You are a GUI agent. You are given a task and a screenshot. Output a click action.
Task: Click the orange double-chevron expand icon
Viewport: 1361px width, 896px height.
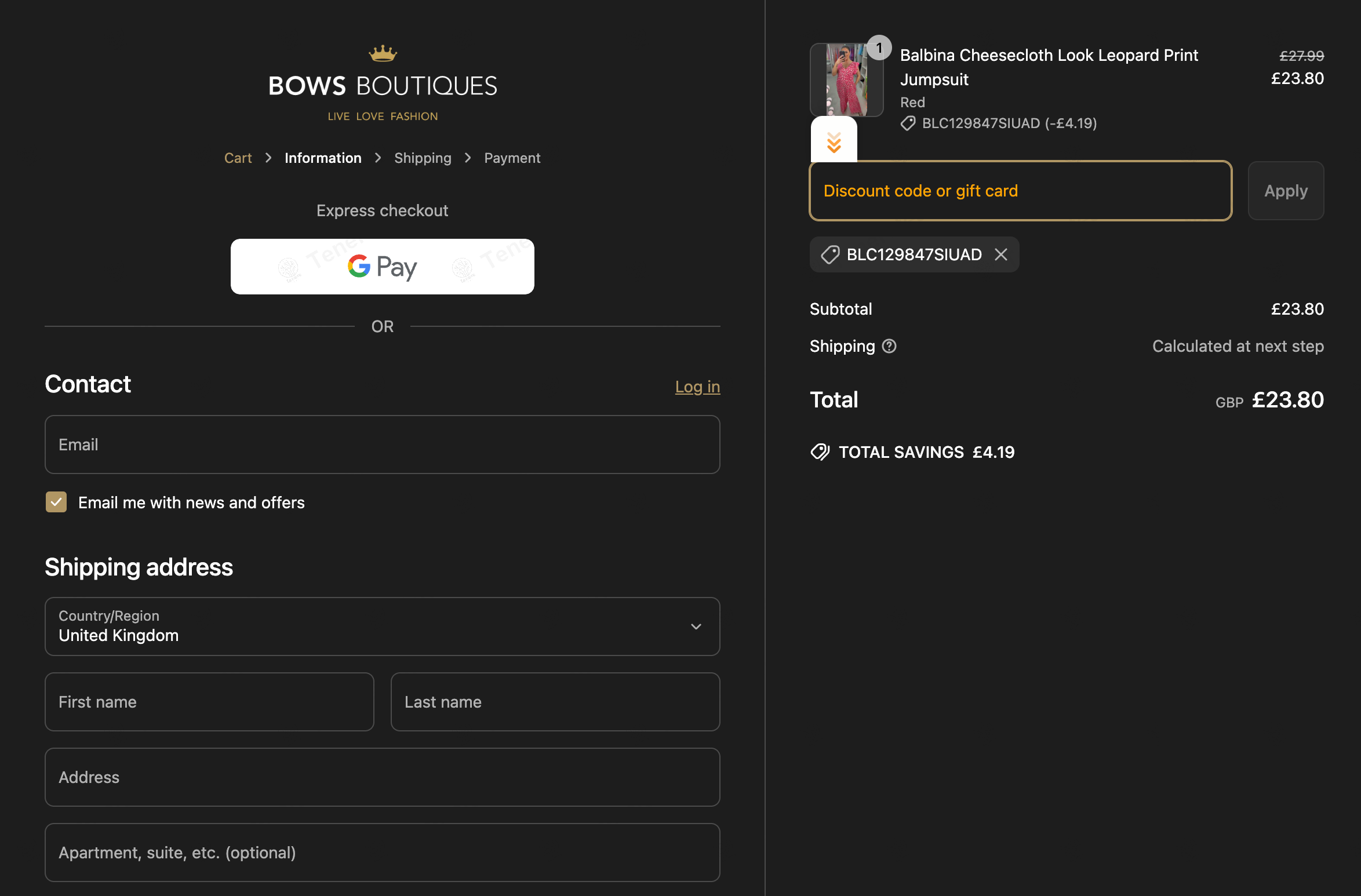click(x=834, y=142)
